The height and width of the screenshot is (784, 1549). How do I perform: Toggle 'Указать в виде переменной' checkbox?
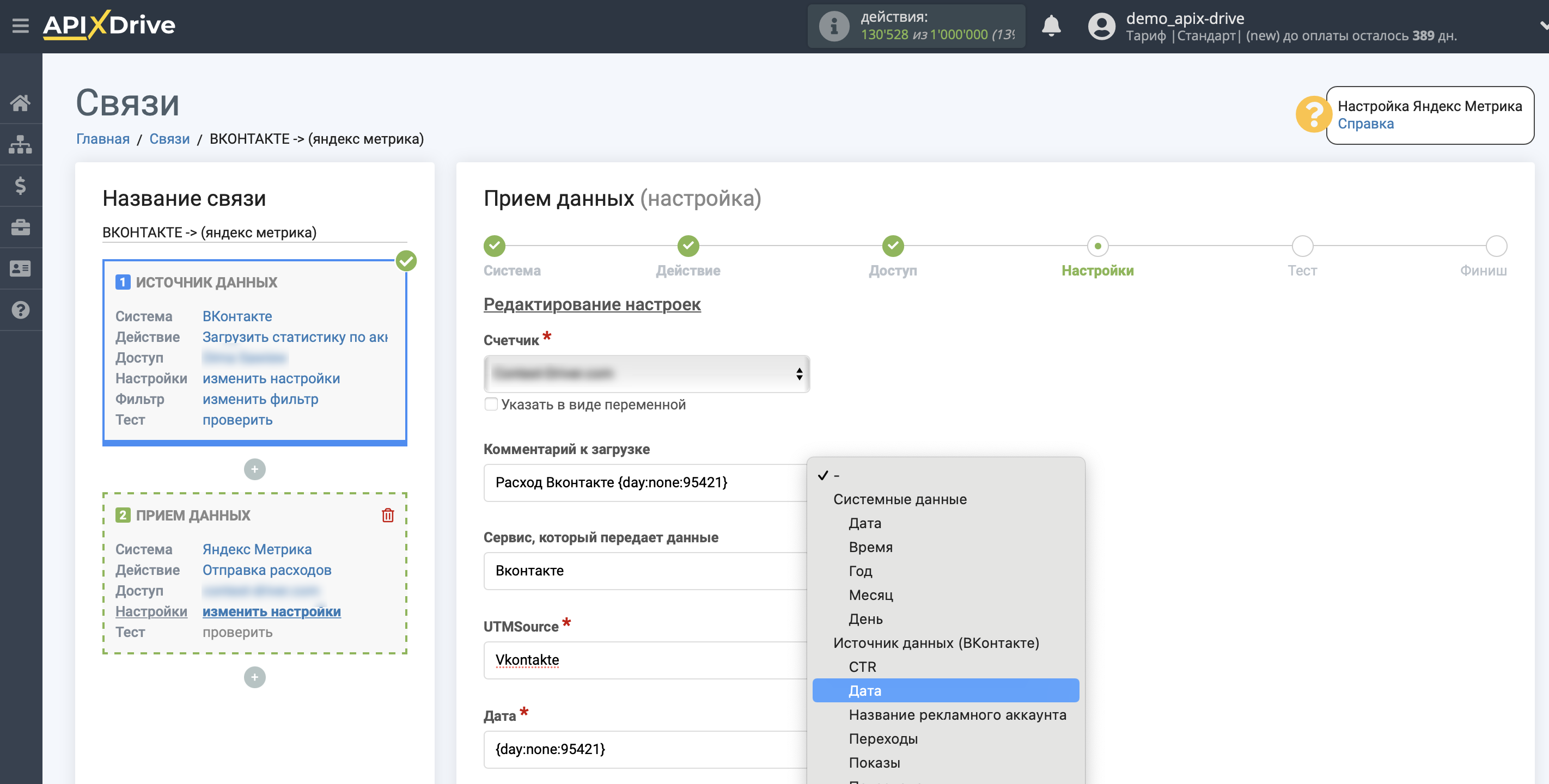click(x=491, y=404)
